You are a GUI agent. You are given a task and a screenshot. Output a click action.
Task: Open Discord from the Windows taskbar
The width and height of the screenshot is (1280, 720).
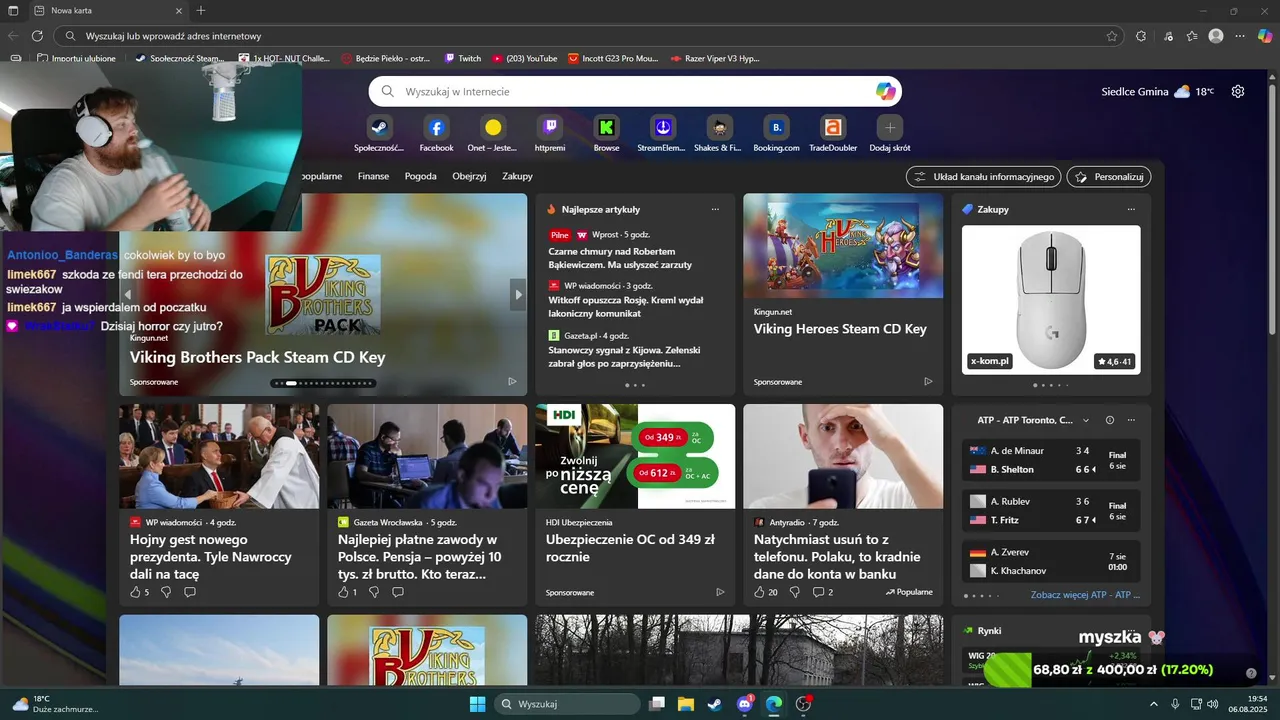pyautogui.click(x=745, y=704)
